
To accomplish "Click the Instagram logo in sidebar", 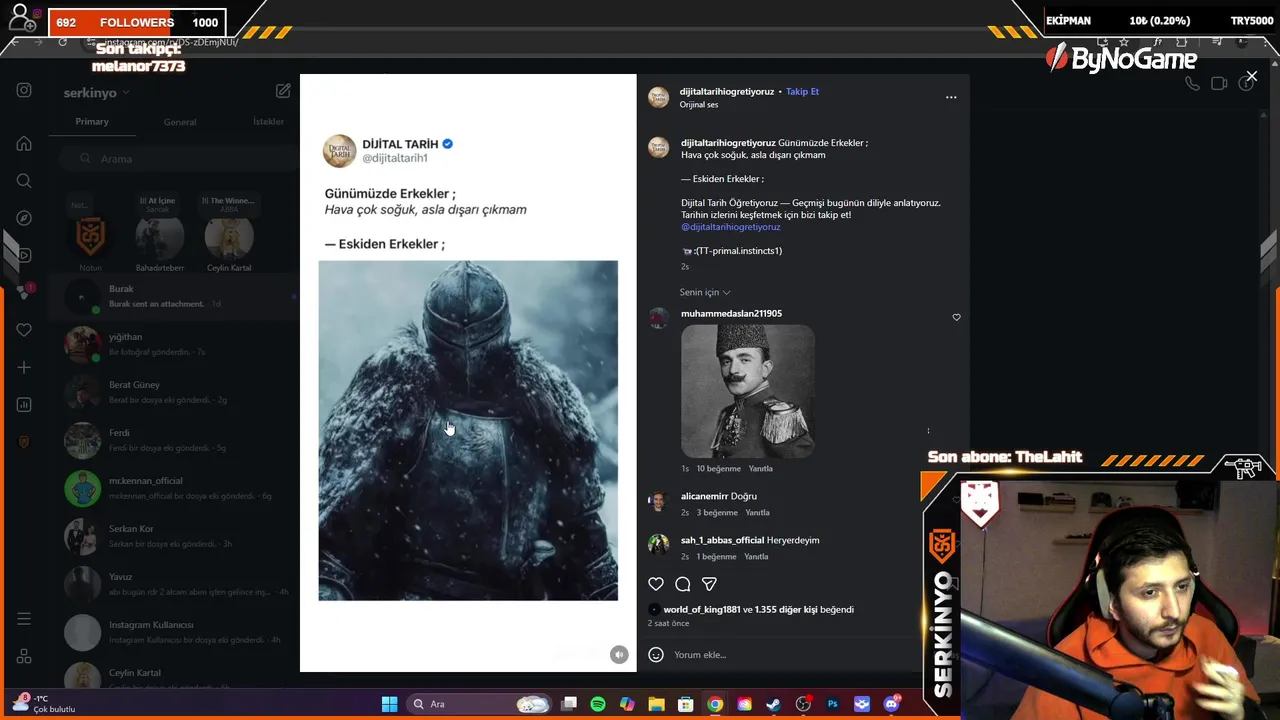I will (24, 90).
